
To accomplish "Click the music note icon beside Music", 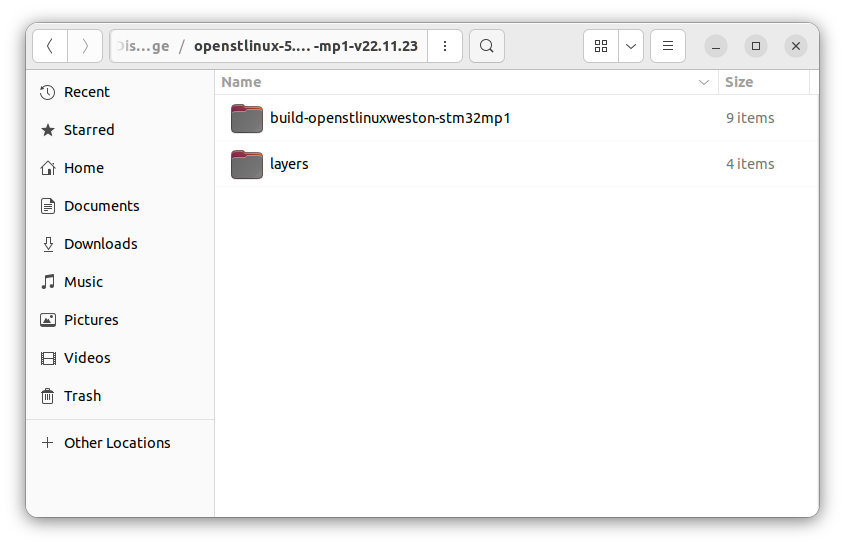I will (x=47, y=282).
